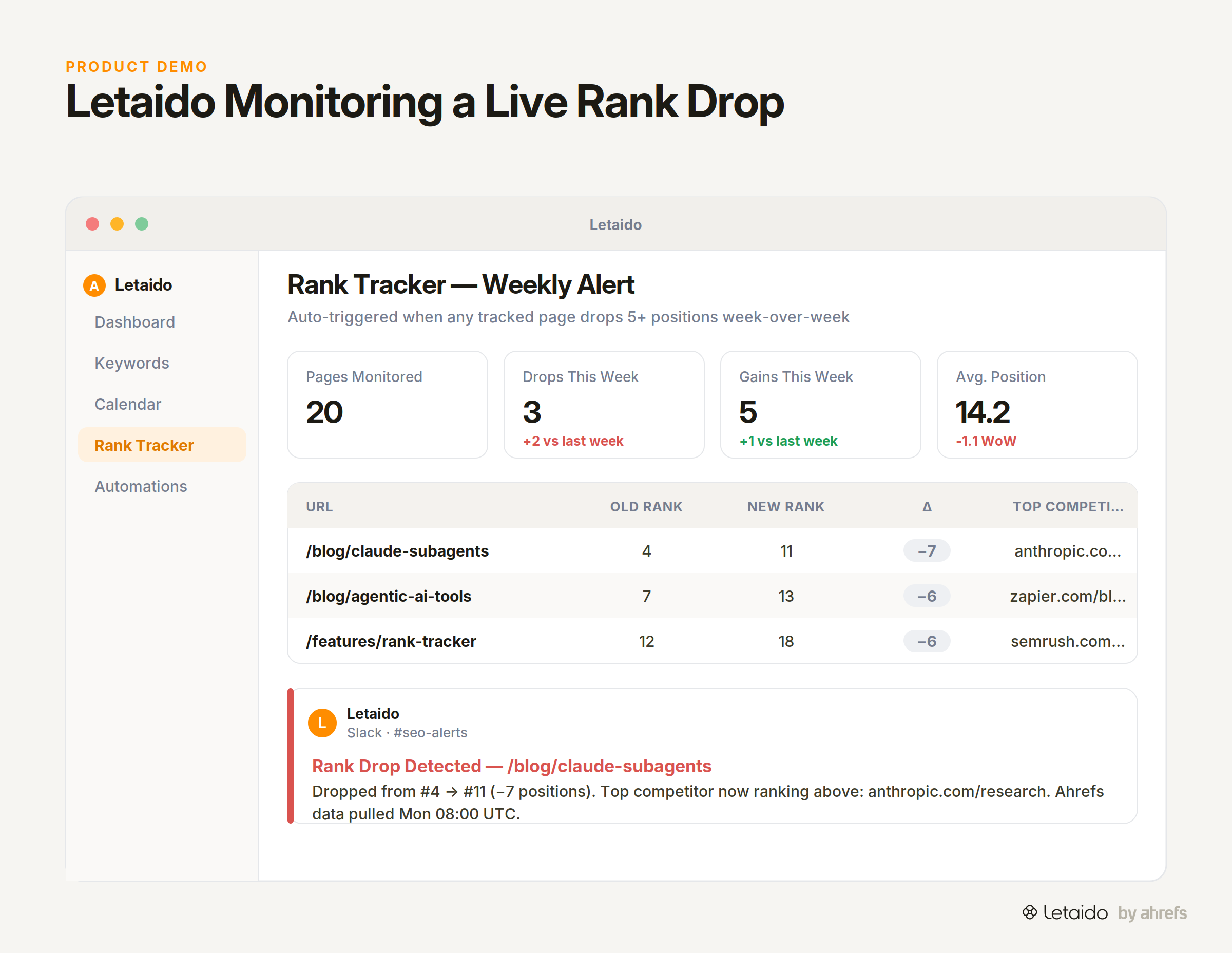Sort by the NEW RANK column header
This screenshot has height=953, width=1232.
pos(786,507)
